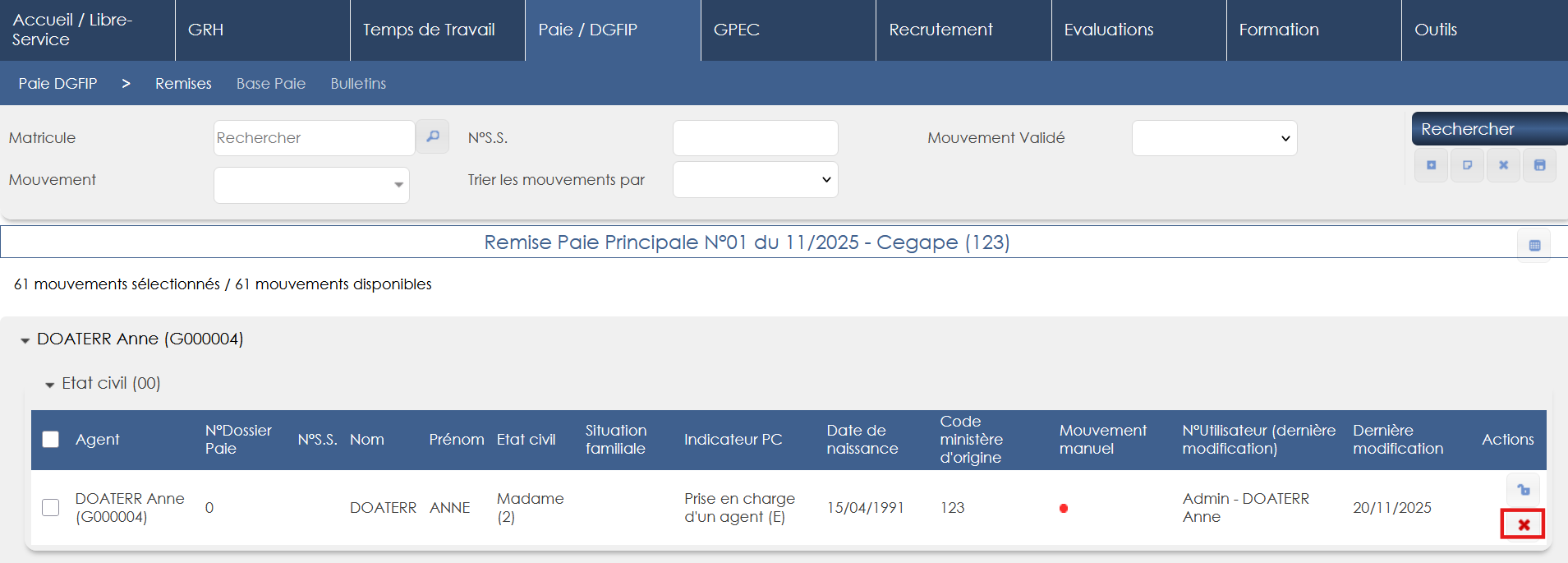Check the select-all checkbox in table header
The image size is (1568, 563).
tap(51, 440)
